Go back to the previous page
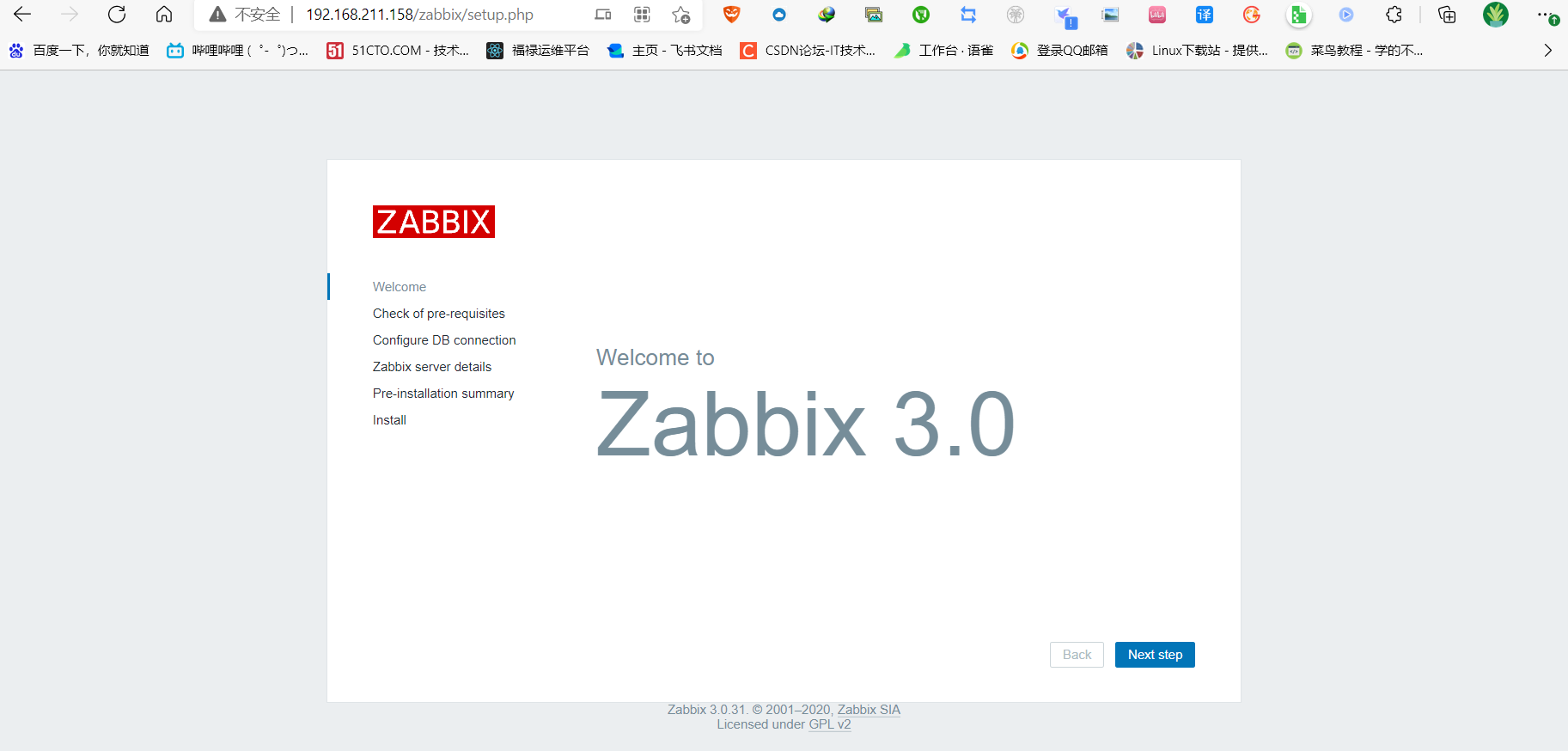Image resolution: width=1568 pixels, height=751 pixels. (22, 15)
